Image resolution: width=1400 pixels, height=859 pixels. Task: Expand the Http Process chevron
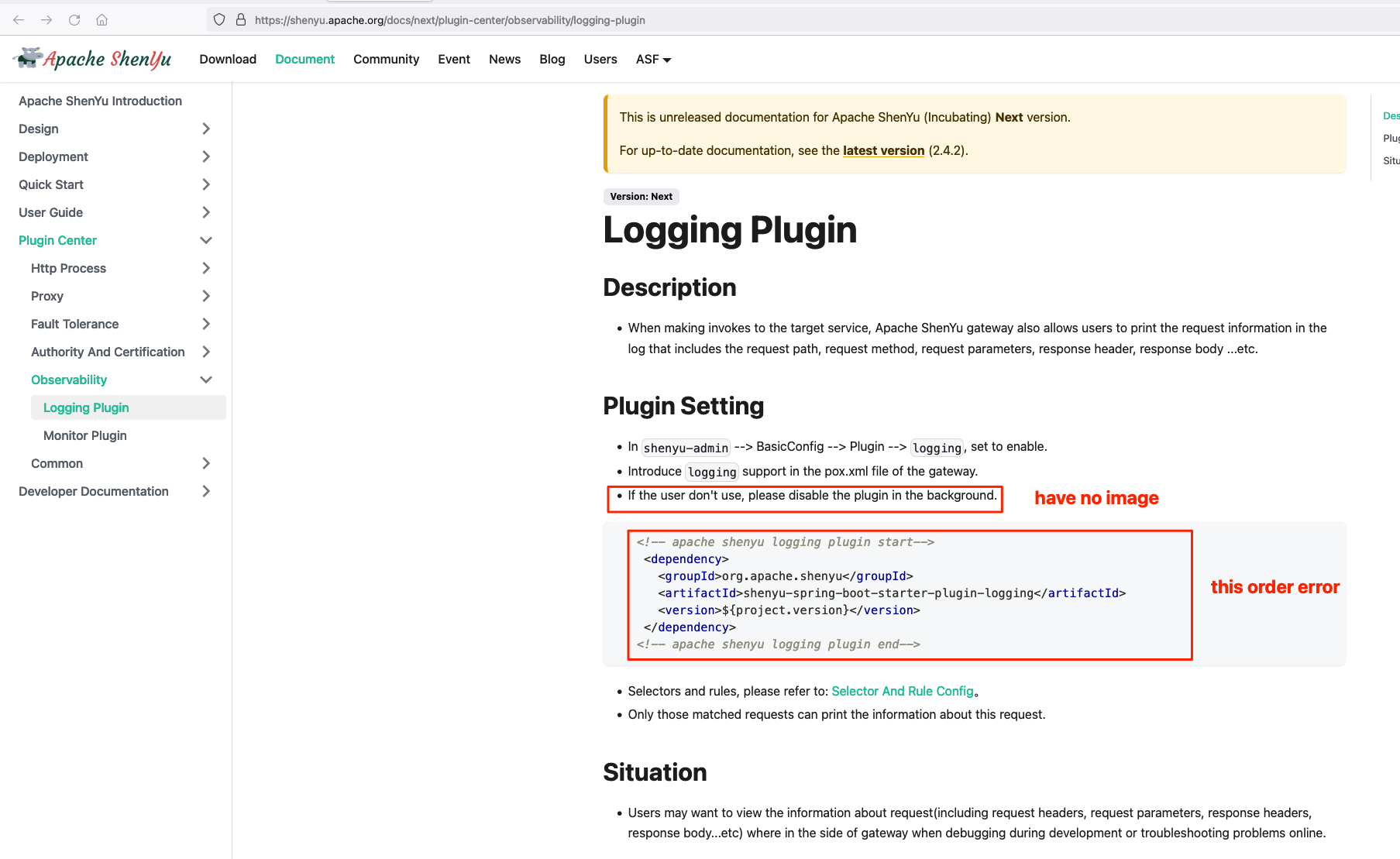206,268
